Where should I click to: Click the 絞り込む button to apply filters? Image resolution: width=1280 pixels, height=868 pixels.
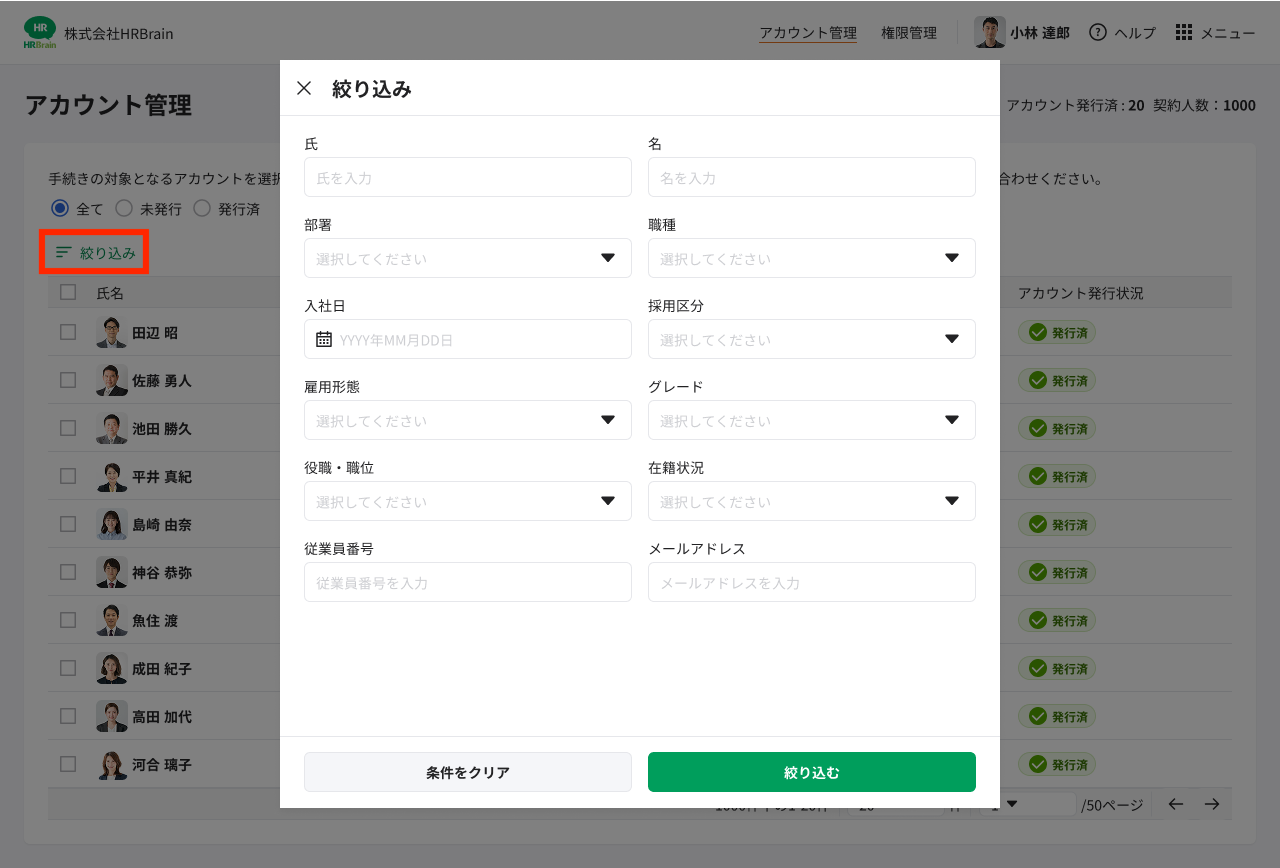[x=811, y=771]
